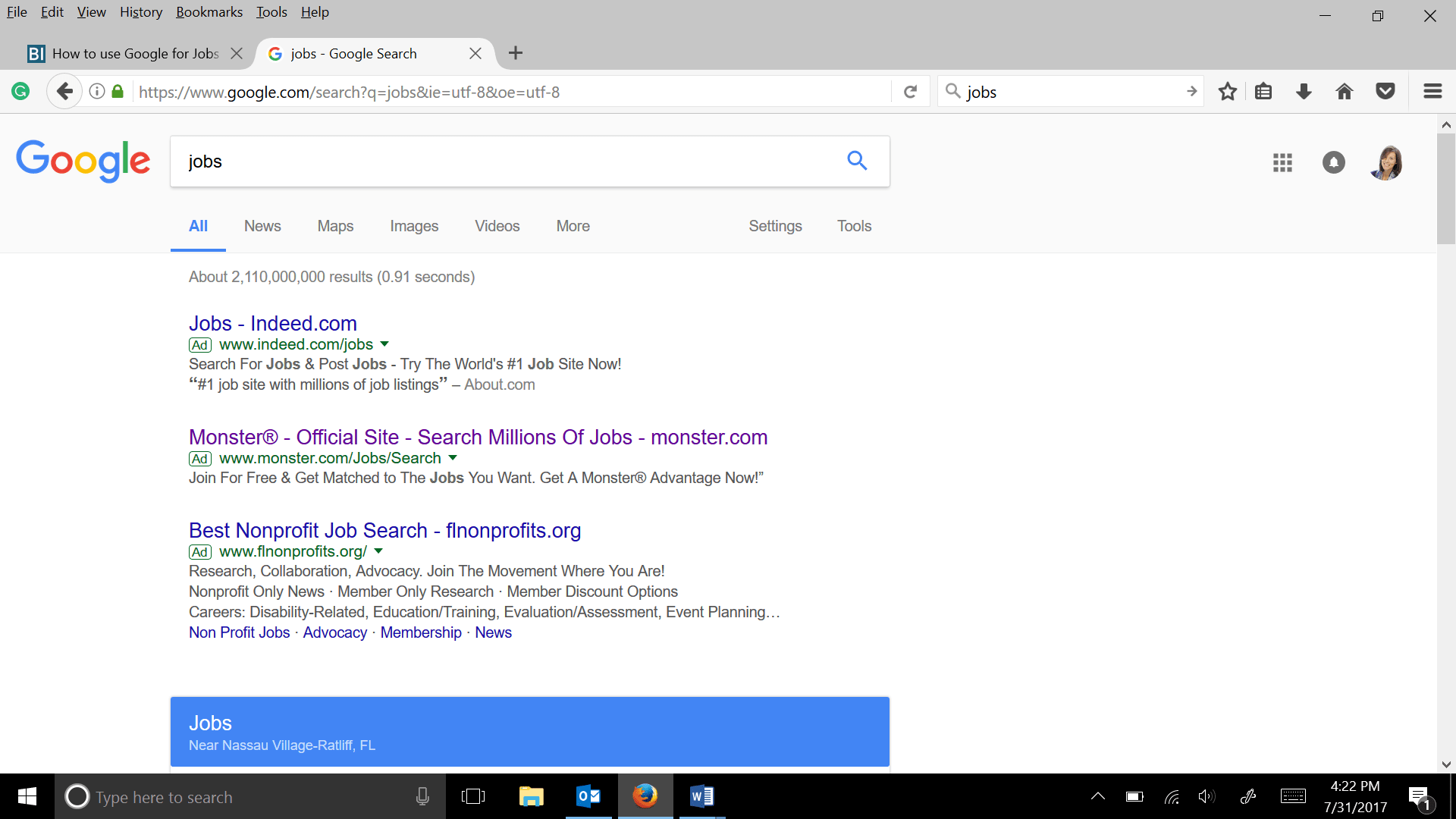Bookmark this page using the star icon
Viewport: 1456px width, 819px height.
[x=1227, y=91]
